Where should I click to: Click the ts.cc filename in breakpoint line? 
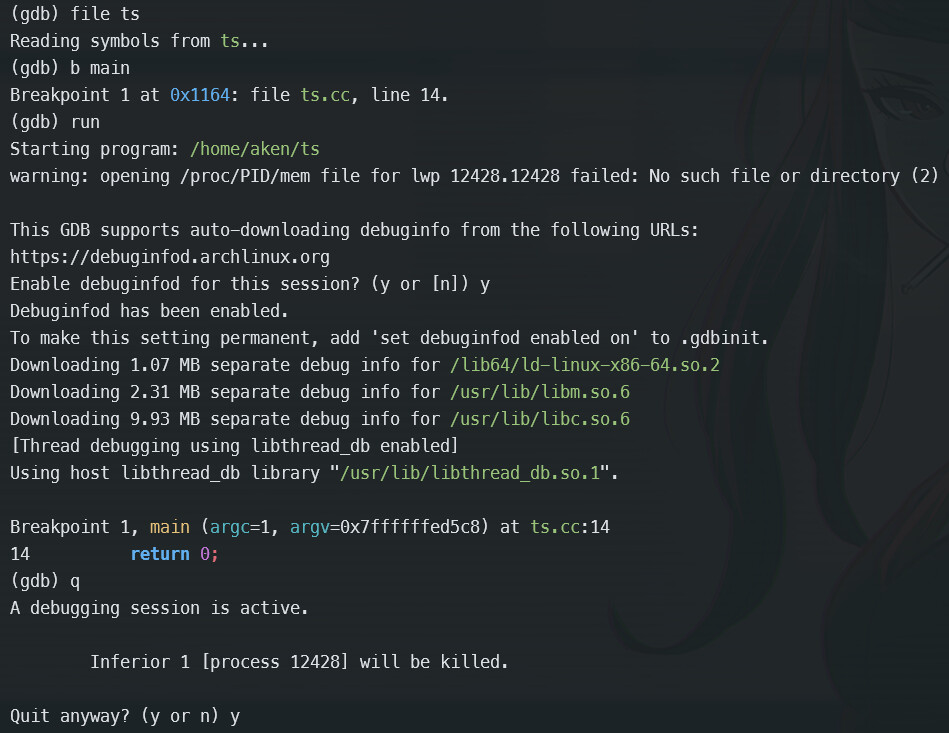(x=325, y=95)
